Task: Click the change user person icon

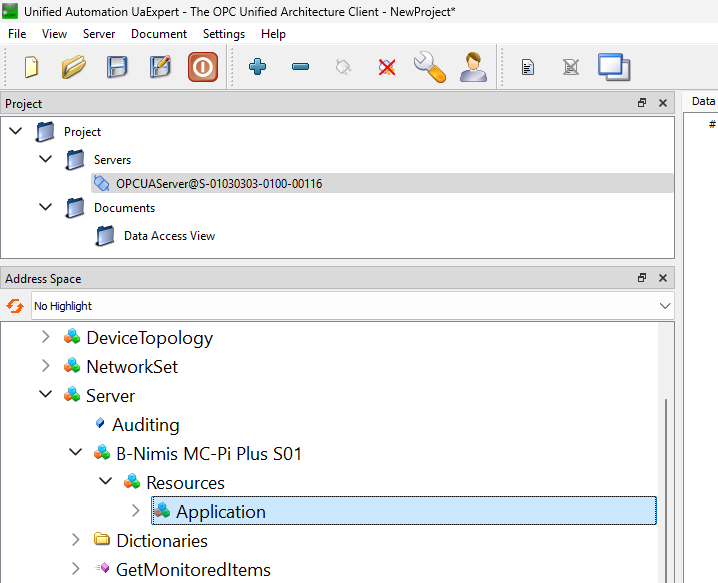Action: pos(473,67)
